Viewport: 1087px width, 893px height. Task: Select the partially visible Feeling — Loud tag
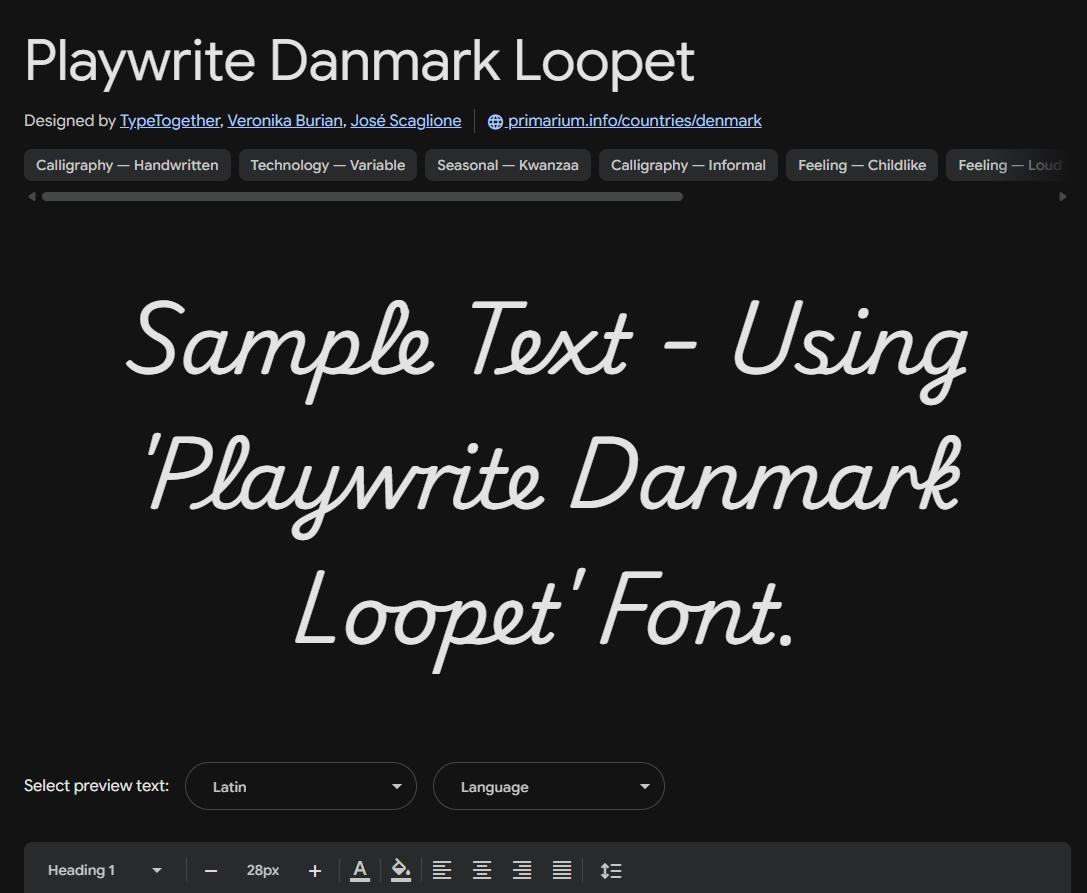pos(1009,165)
